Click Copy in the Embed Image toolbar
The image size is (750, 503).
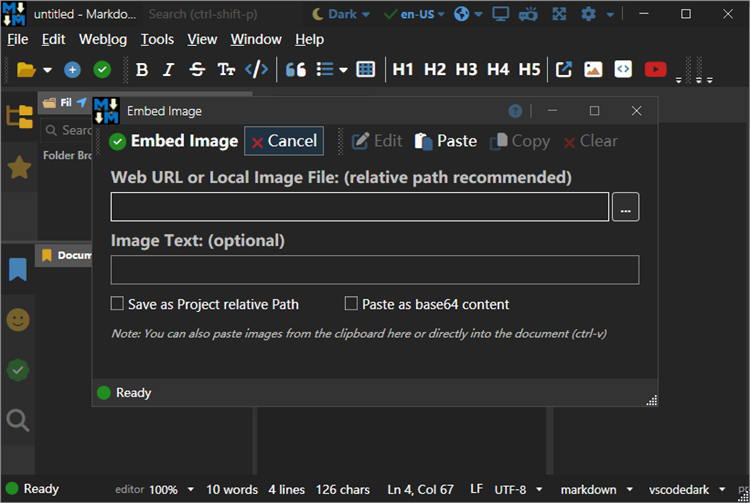tap(520, 141)
